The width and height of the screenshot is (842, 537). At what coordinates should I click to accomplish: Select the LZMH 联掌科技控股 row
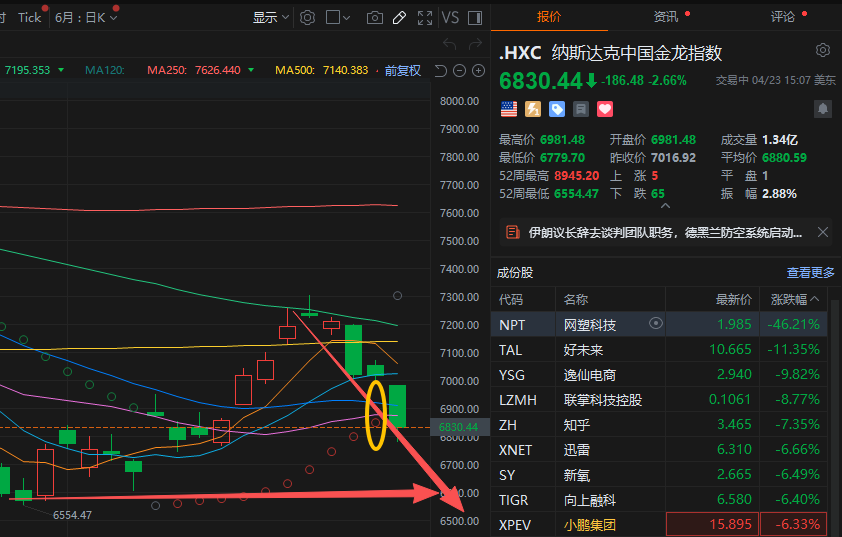pyautogui.click(x=659, y=400)
